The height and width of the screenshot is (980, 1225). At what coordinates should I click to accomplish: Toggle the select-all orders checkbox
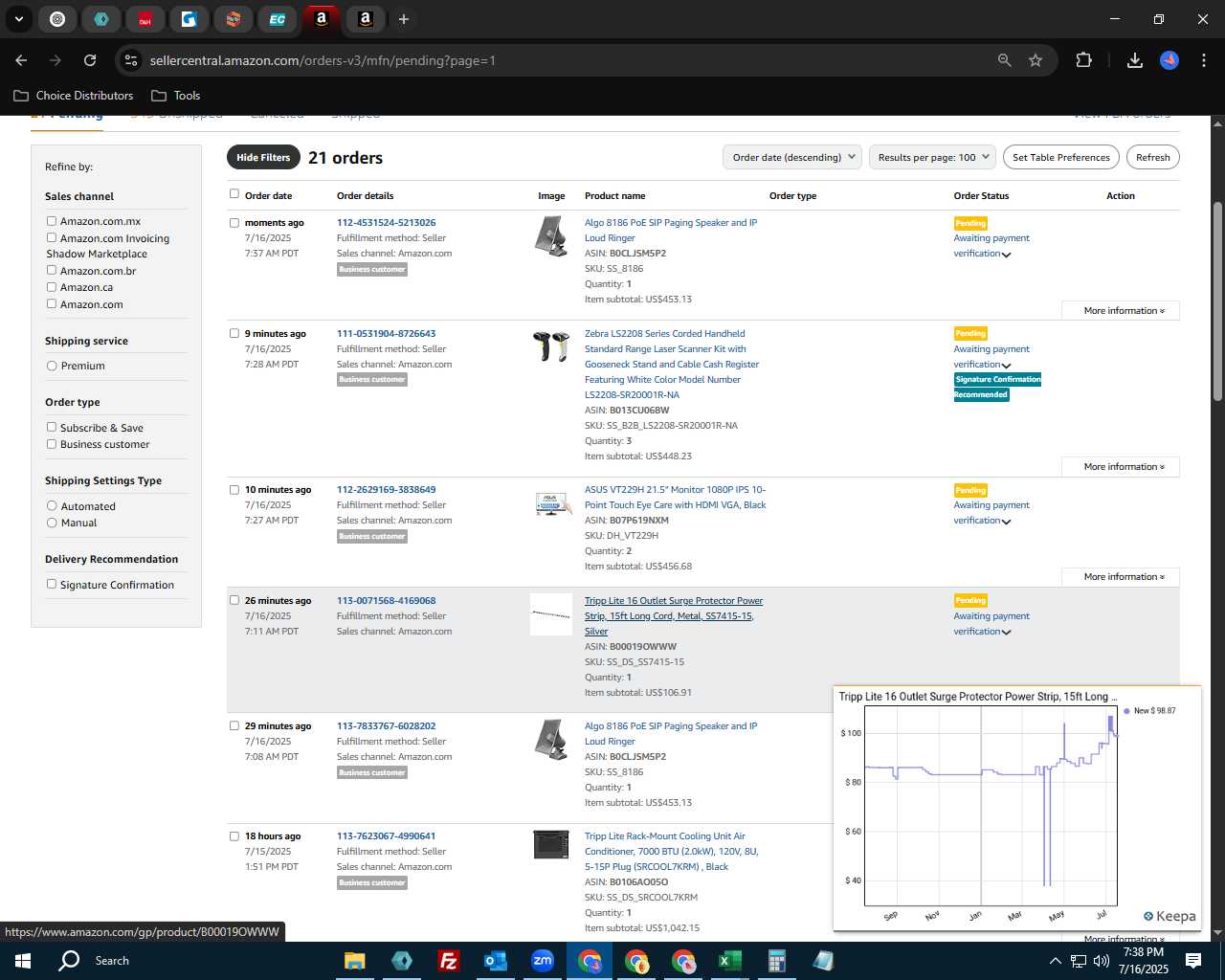tap(234, 194)
